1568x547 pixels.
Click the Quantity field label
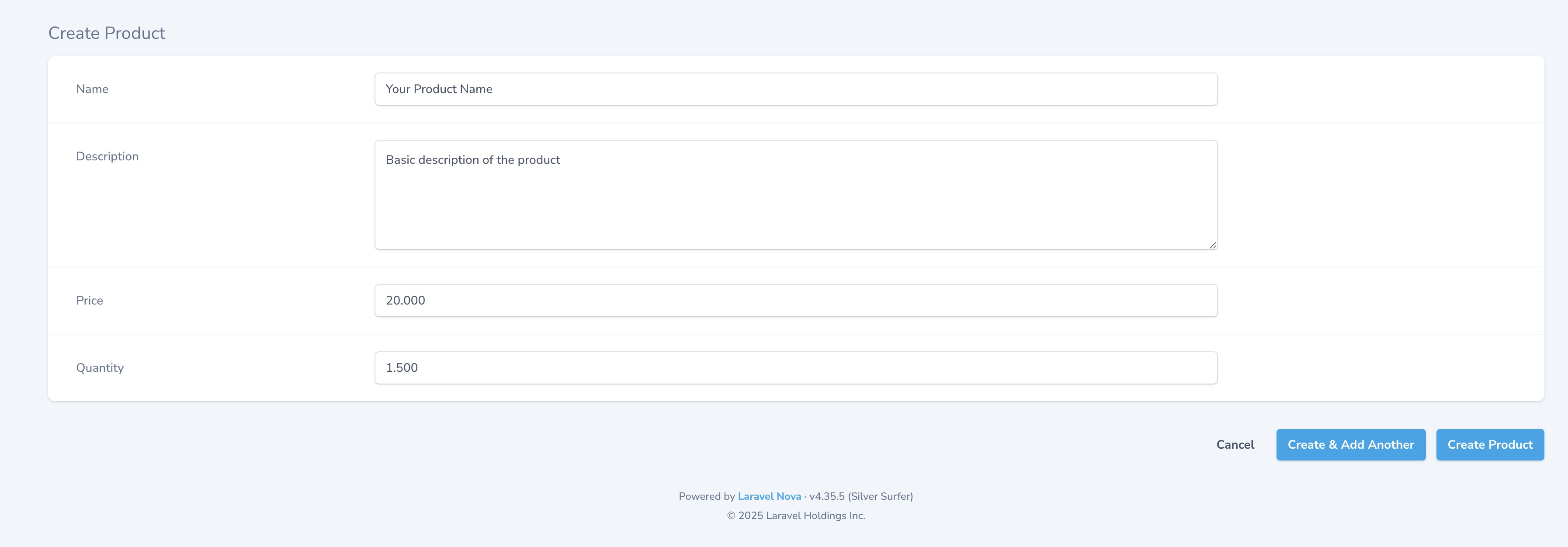pyautogui.click(x=100, y=367)
